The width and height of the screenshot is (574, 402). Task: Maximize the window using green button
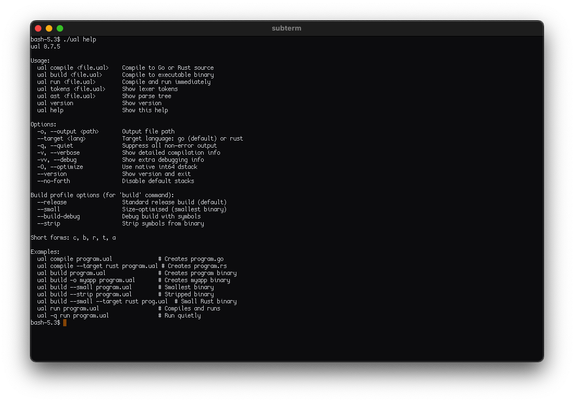(60, 28)
